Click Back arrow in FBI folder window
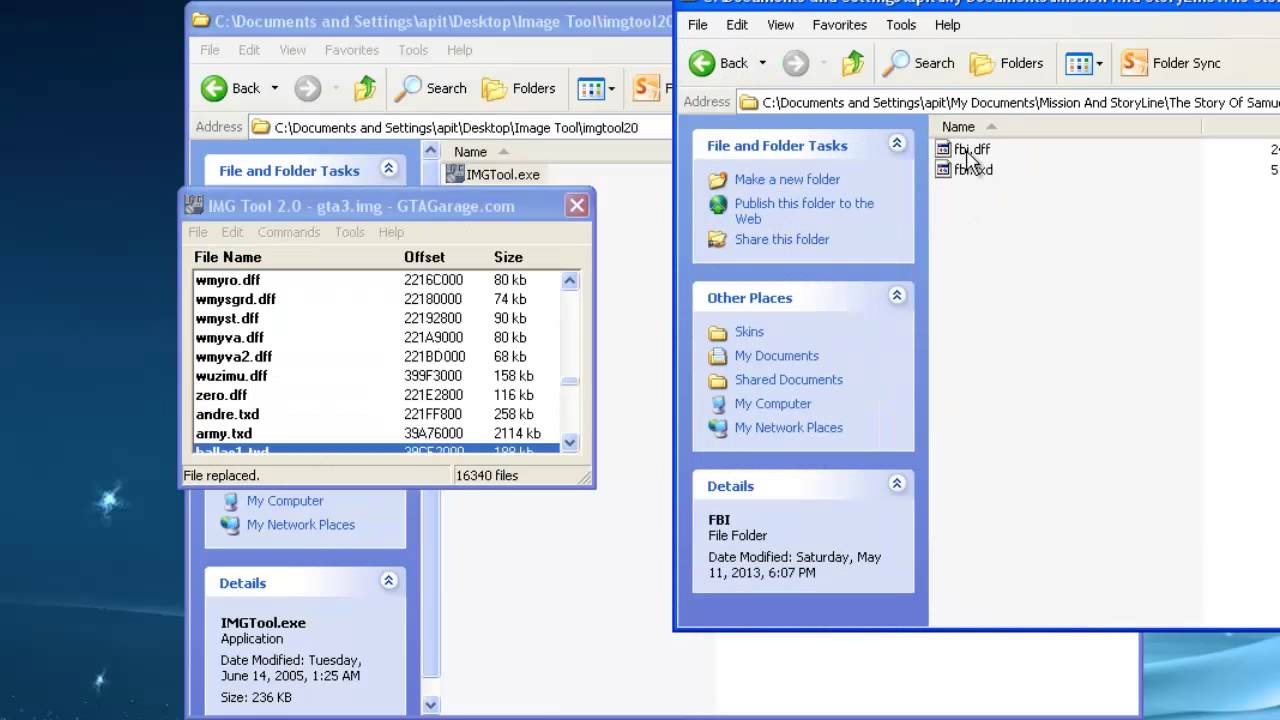This screenshot has height=720, width=1280. (702, 63)
